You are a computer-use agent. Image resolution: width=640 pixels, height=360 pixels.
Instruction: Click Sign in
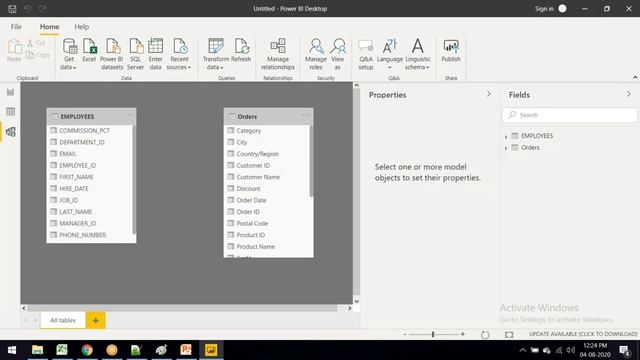point(544,9)
